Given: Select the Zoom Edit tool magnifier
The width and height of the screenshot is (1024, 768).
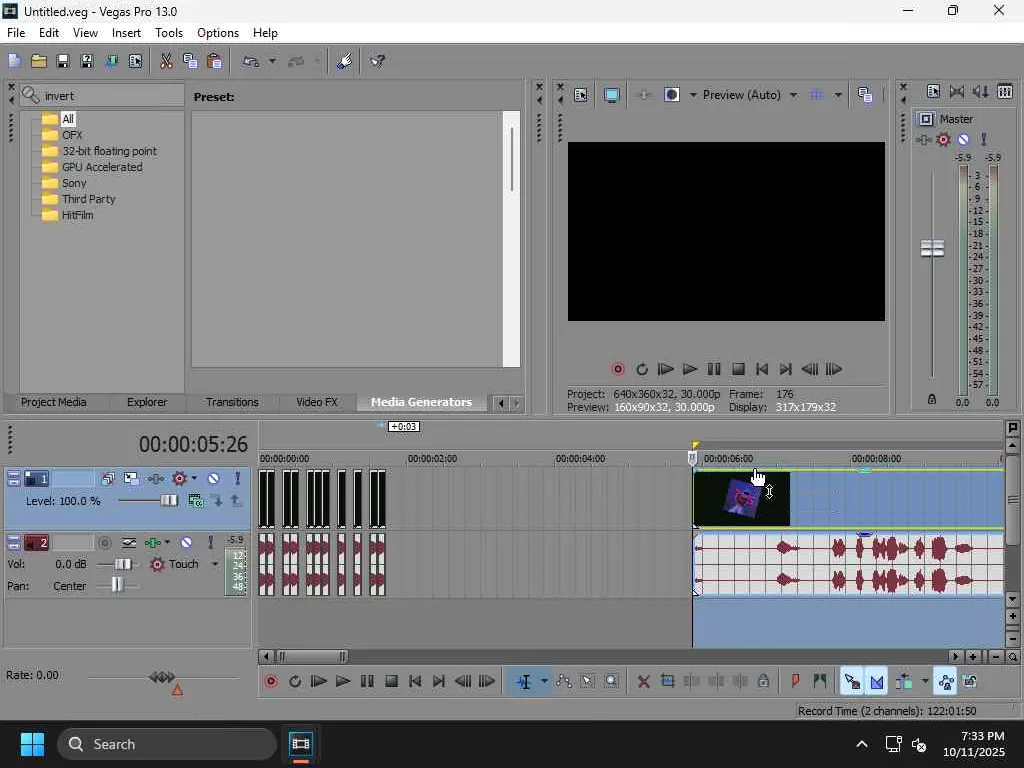Looking at the screenshot, I should 611,681.
